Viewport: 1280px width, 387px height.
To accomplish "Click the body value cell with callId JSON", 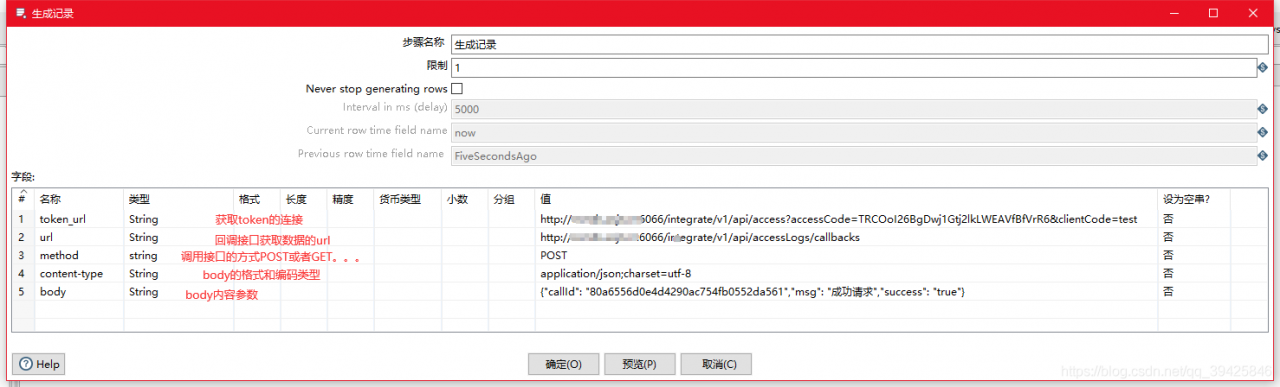I will coord(846,291).
